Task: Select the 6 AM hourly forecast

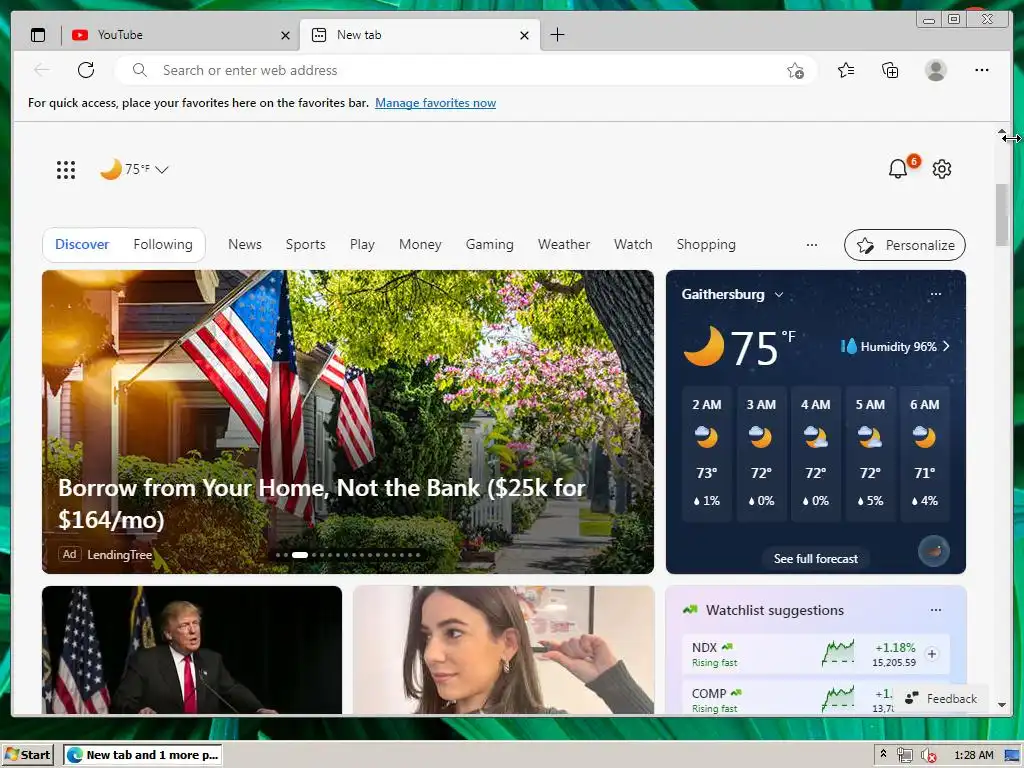Action: pyautogui.click(x=925, y=453)
